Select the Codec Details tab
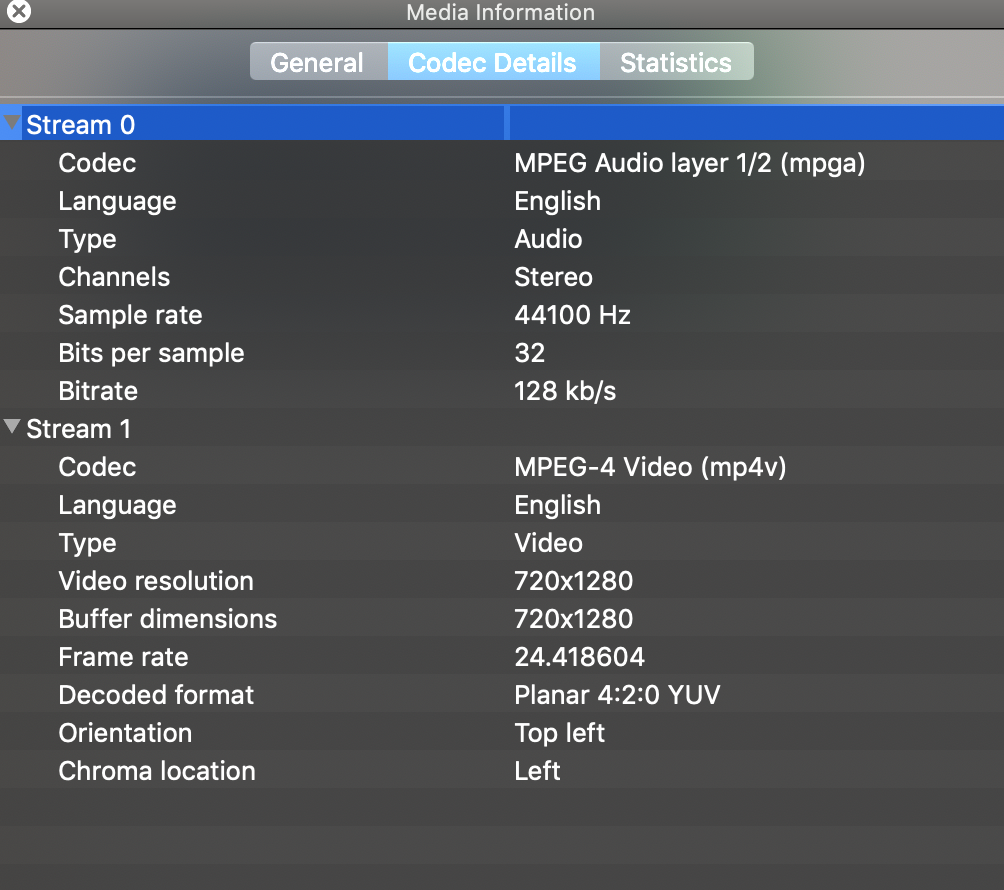The height and width of the screenshot is (890, 1004). pos(493,61)
